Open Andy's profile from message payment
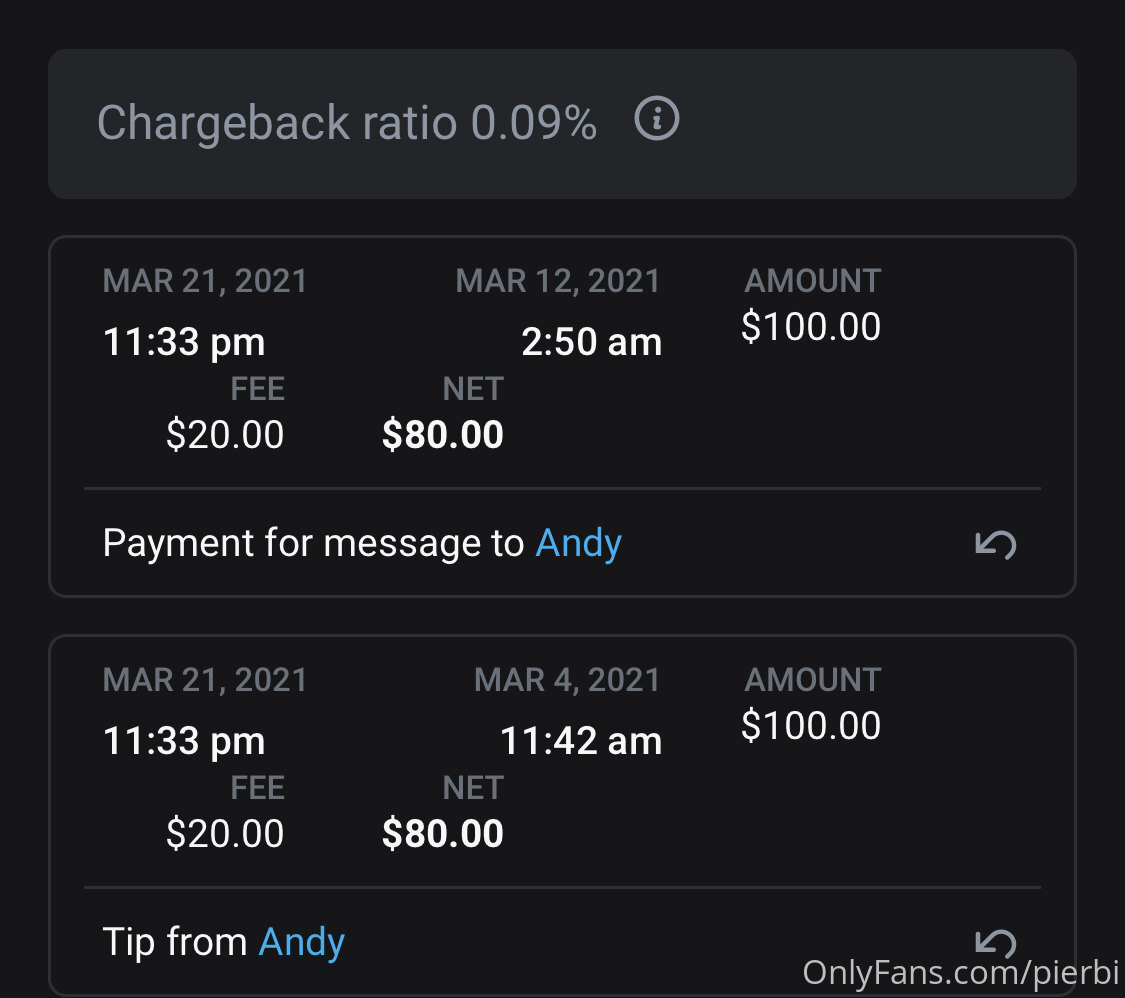The width and height of the screenshot is (1125, 998). (578, 543)
